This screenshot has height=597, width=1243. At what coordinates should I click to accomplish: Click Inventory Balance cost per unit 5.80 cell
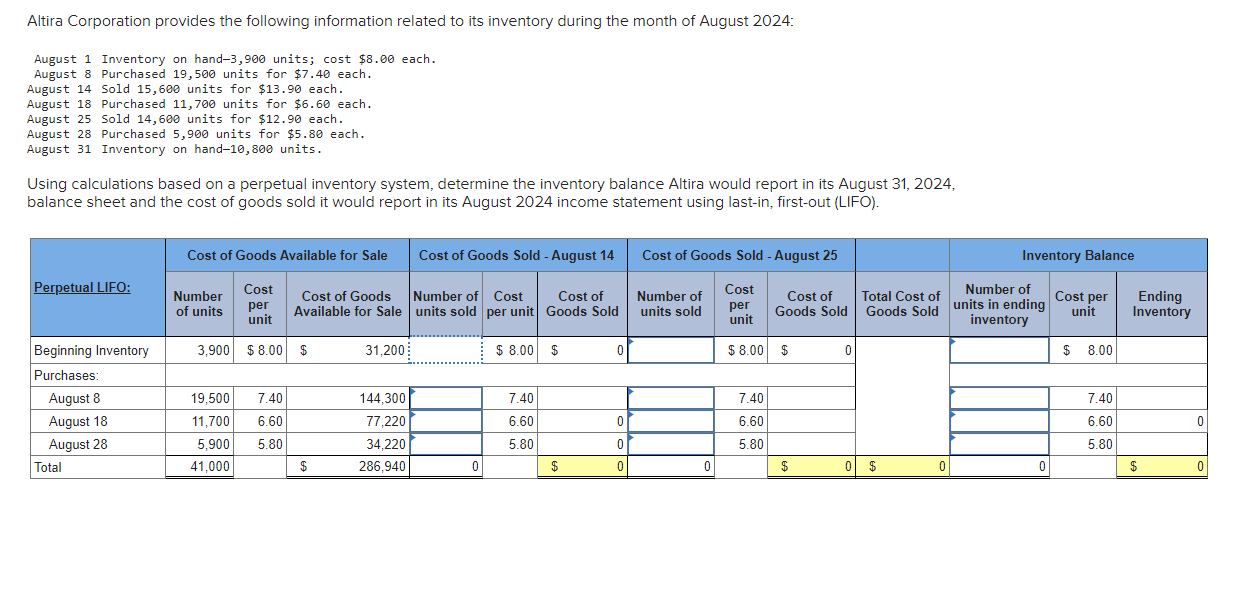pyautogui.click(x=1082, y=444)
